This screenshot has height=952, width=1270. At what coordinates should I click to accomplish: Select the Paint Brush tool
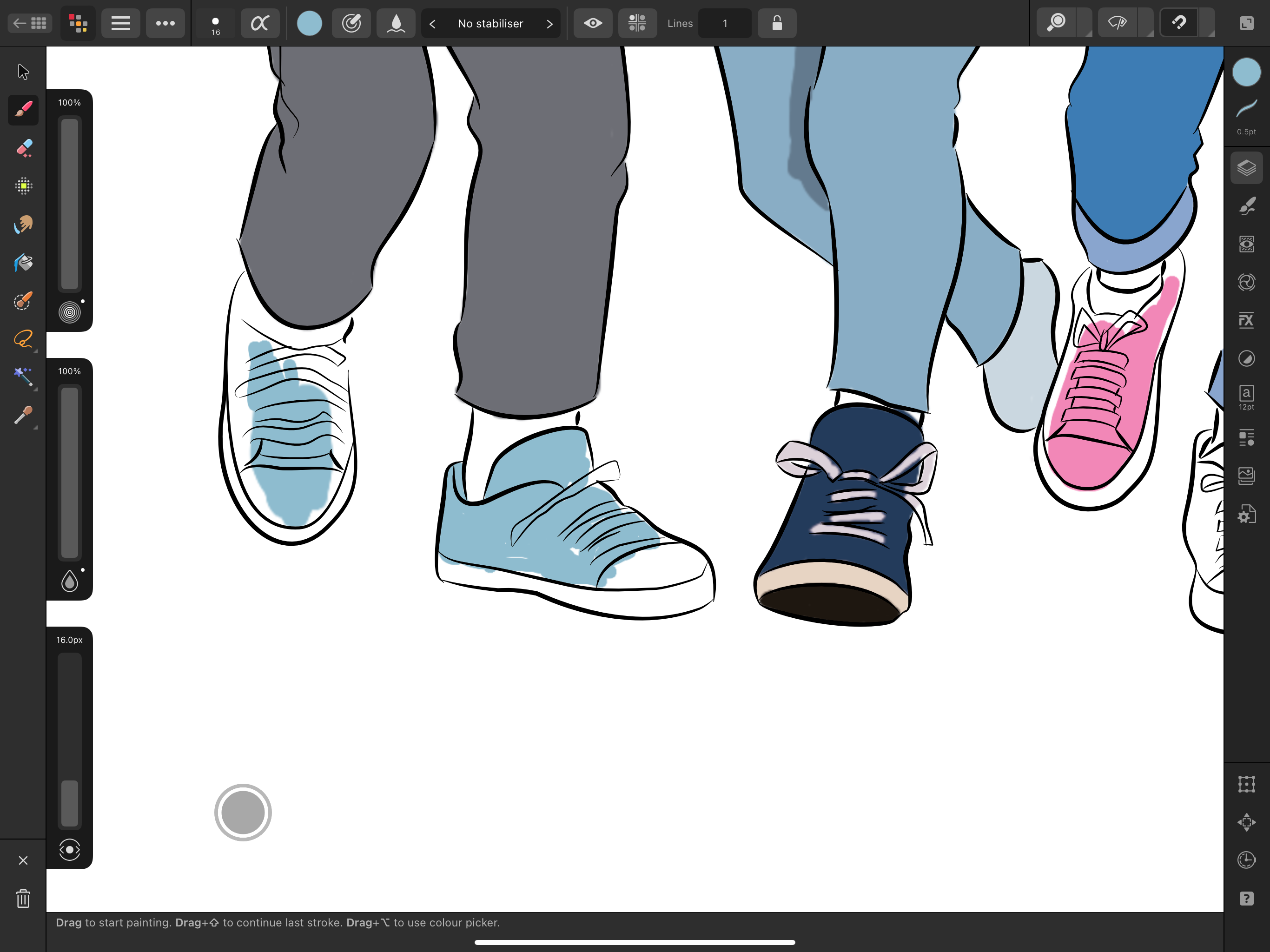[23, 110]
